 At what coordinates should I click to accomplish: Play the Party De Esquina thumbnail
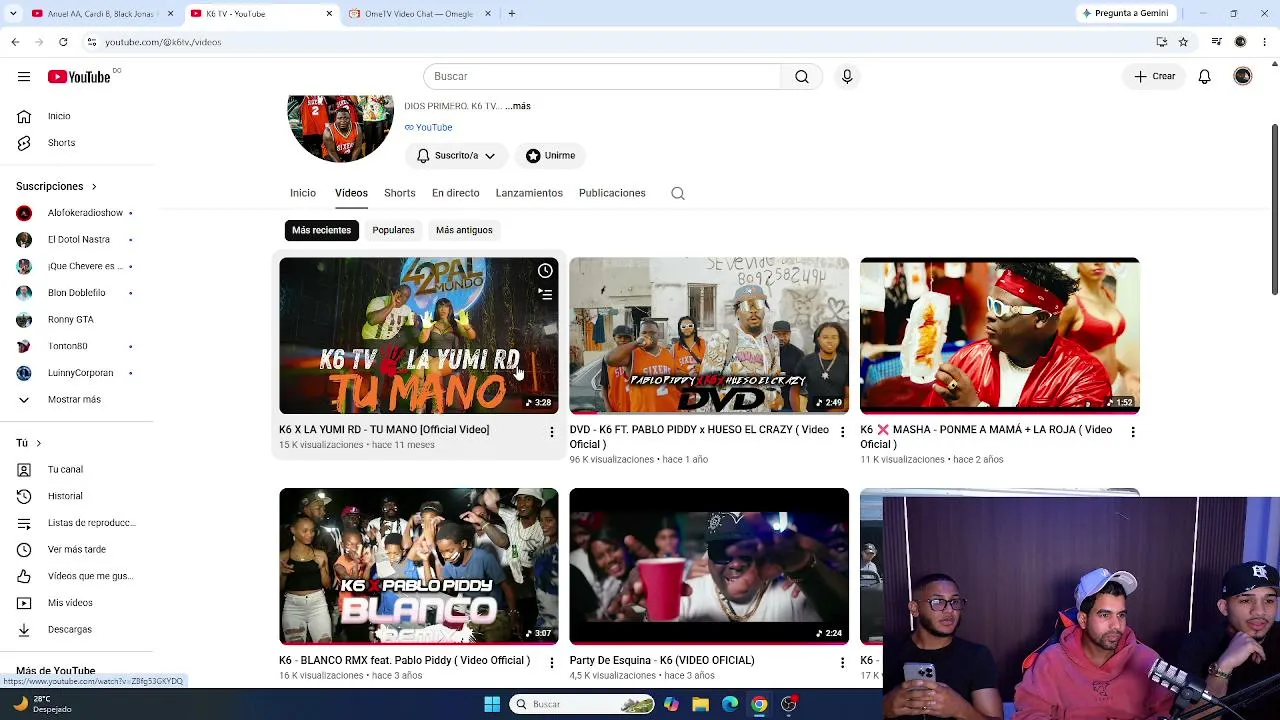[x=709, y=566]
